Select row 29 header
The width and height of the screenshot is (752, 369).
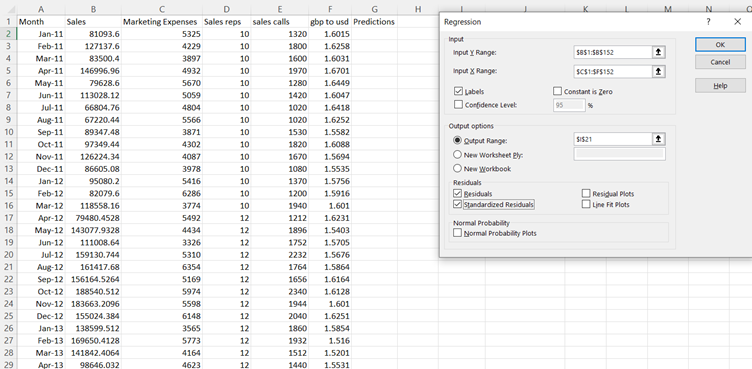8,364
